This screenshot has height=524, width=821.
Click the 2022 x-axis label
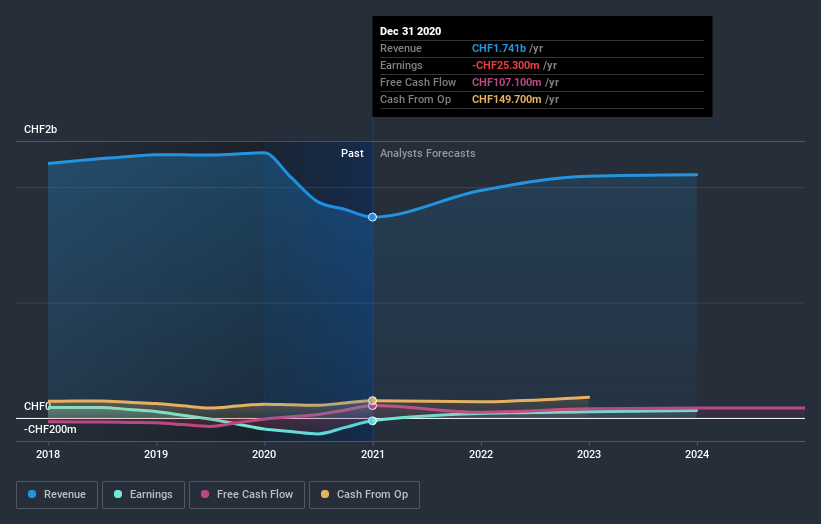click(481, 454)
